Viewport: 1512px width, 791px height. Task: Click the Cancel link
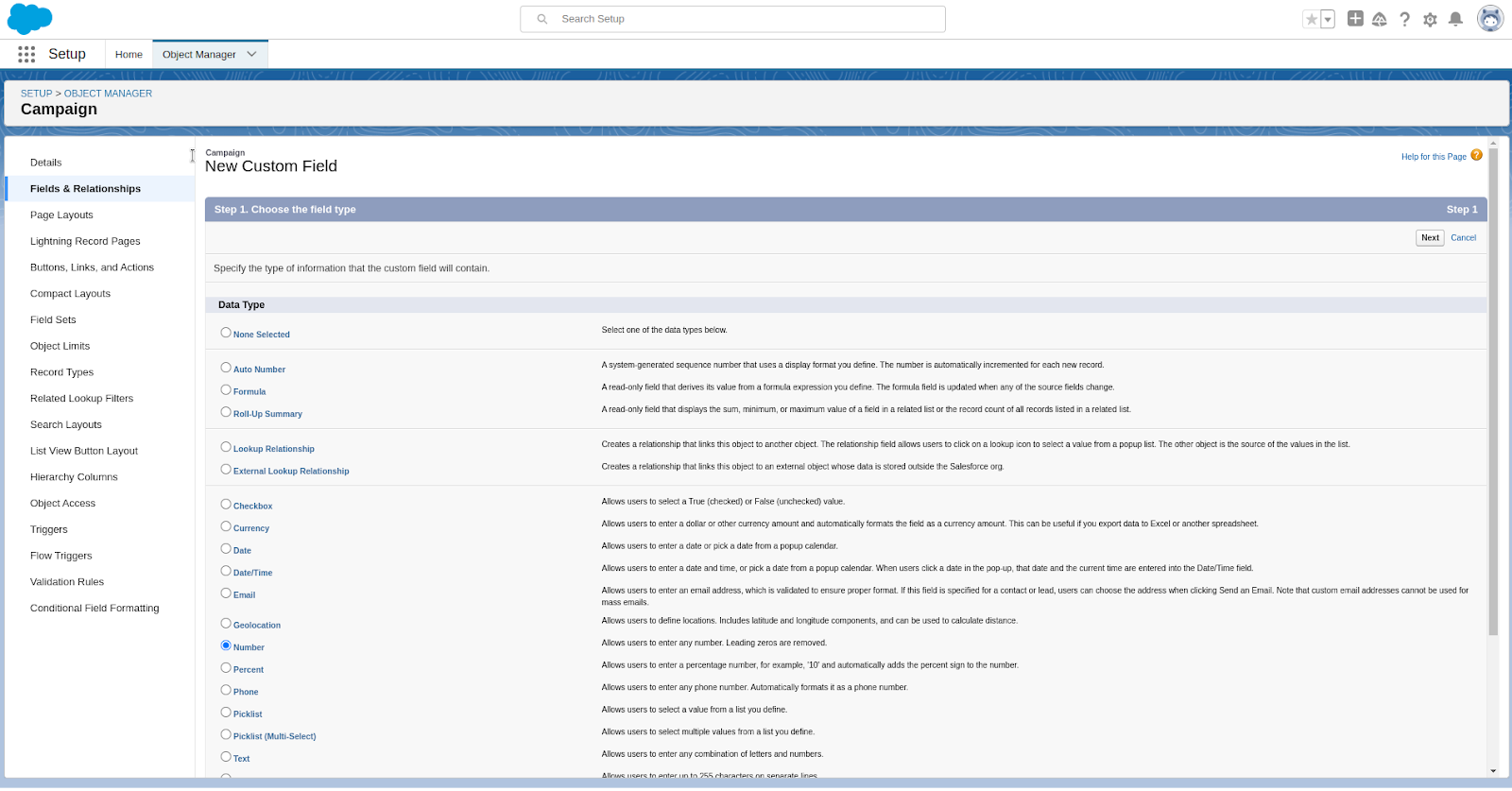coord(1463,238)
